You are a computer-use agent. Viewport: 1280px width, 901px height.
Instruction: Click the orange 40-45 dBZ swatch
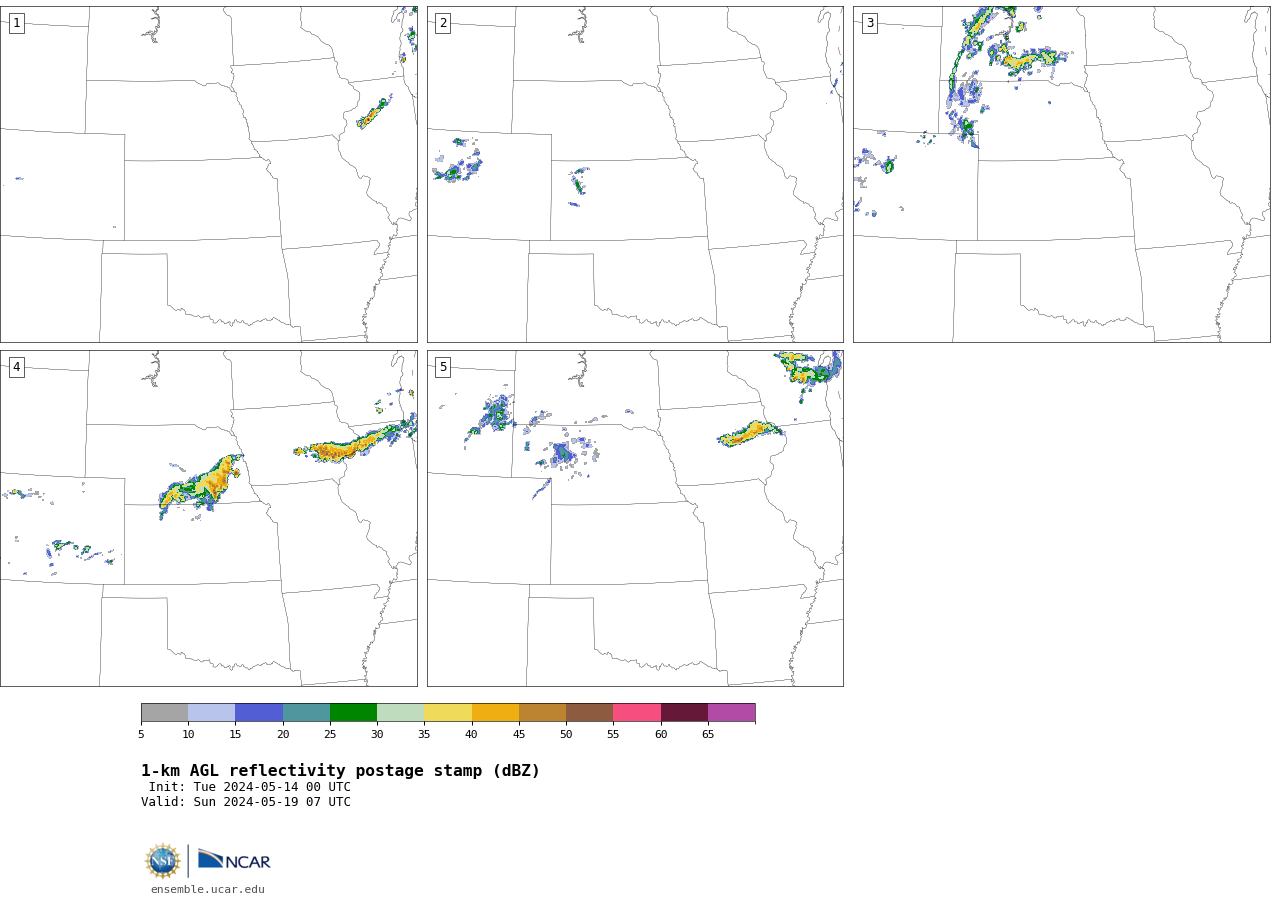(x=495, y=713)
